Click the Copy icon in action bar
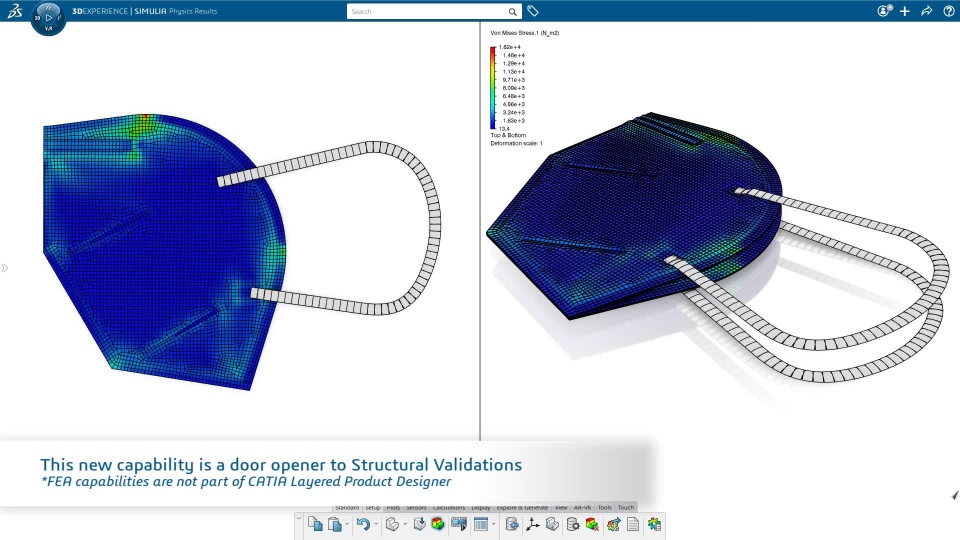The width and height of the screenshot is (960, 540). [315, 525]
